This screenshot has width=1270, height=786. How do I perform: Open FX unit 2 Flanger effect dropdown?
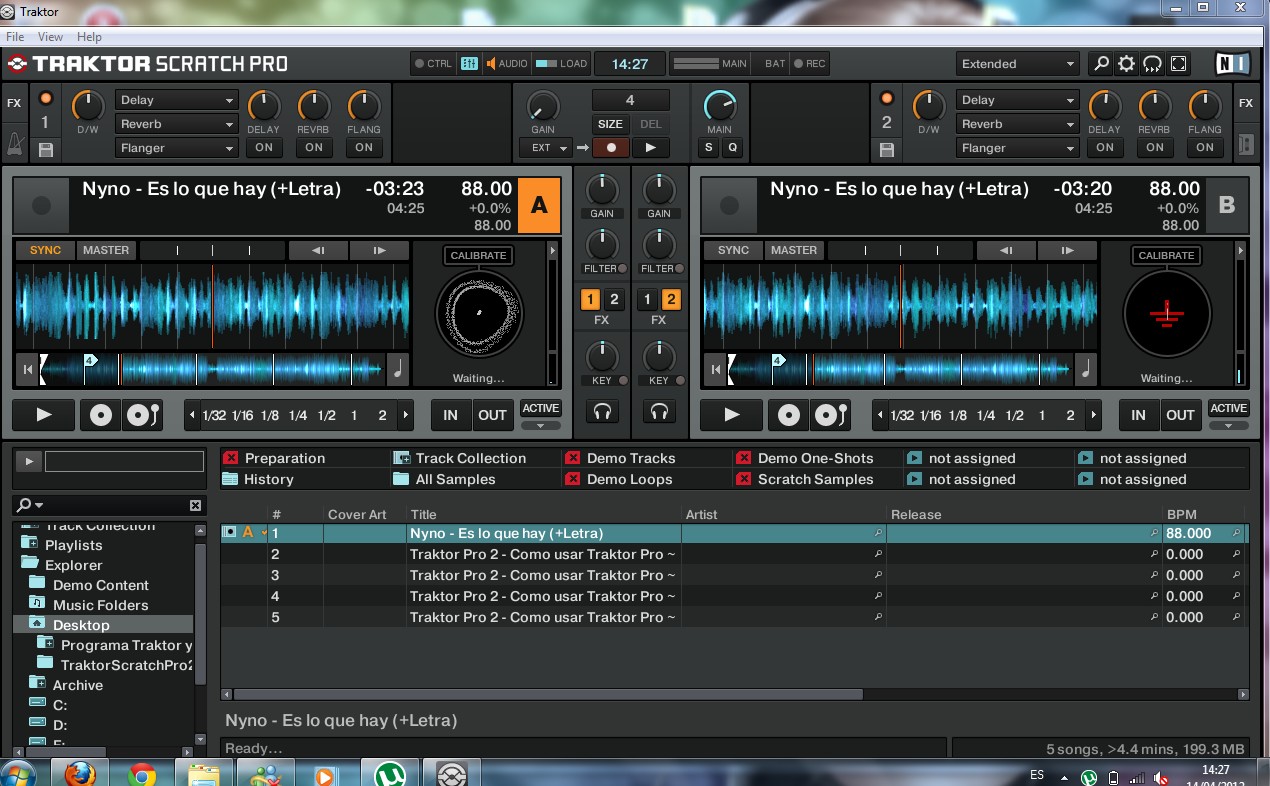click(x=1018, y=148)
